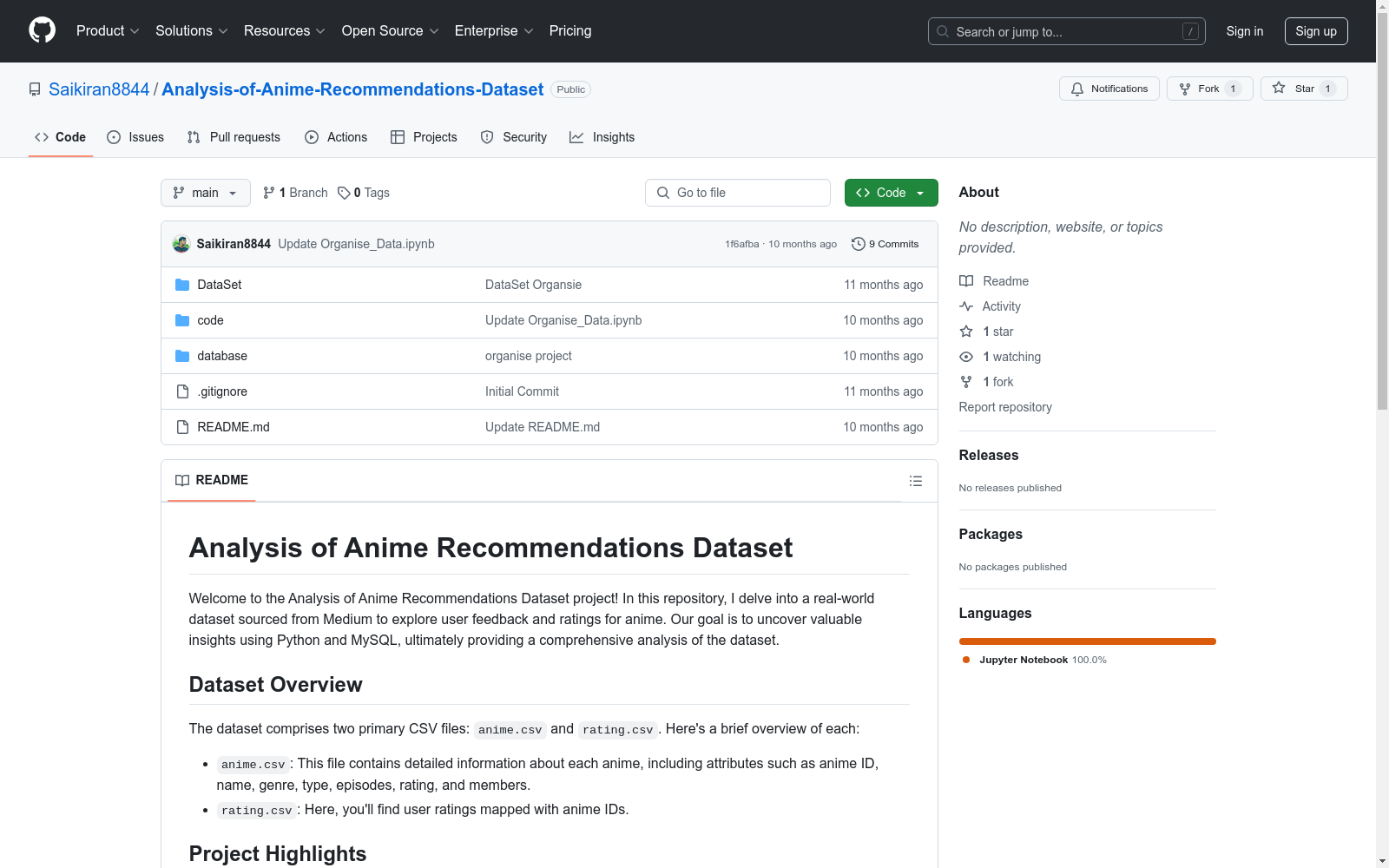Click the Report repository link
Screen dimensions: 1389x868
click(x=1005, y=407)
